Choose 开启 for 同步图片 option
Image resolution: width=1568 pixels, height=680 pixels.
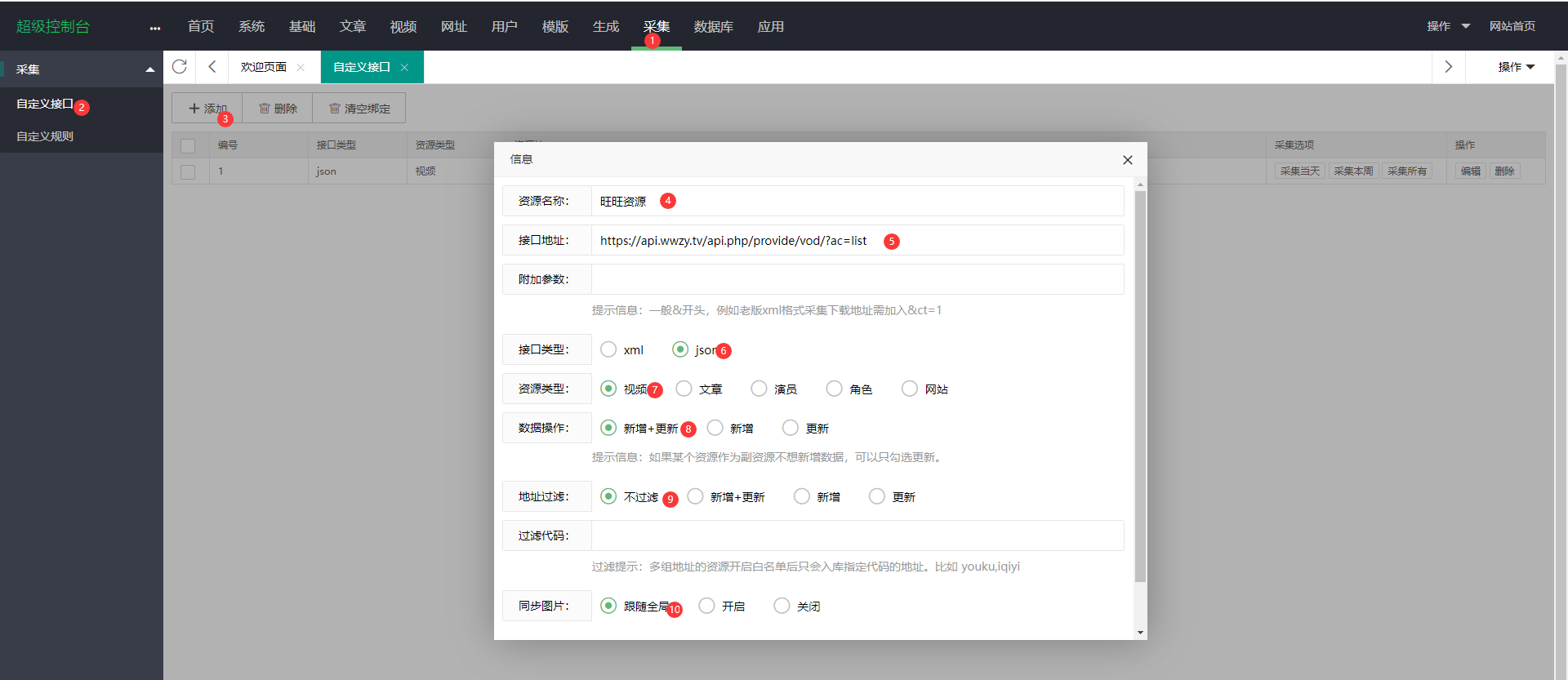coord(707,606)
